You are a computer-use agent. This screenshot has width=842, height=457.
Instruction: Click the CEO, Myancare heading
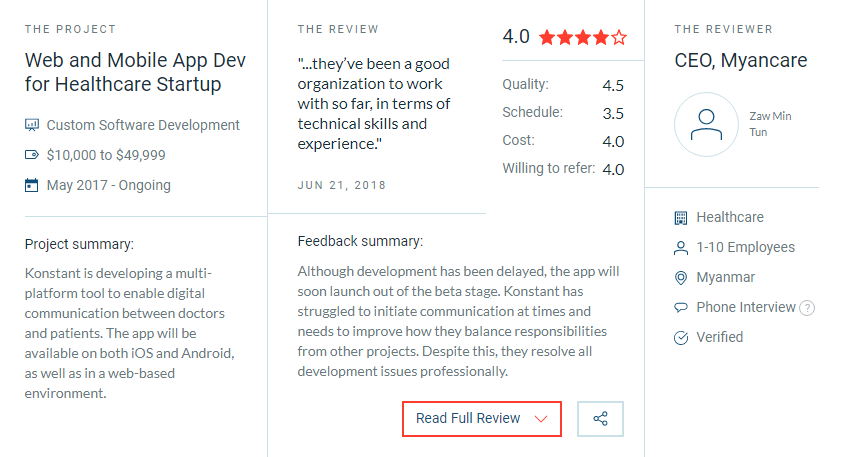[741, 61]
